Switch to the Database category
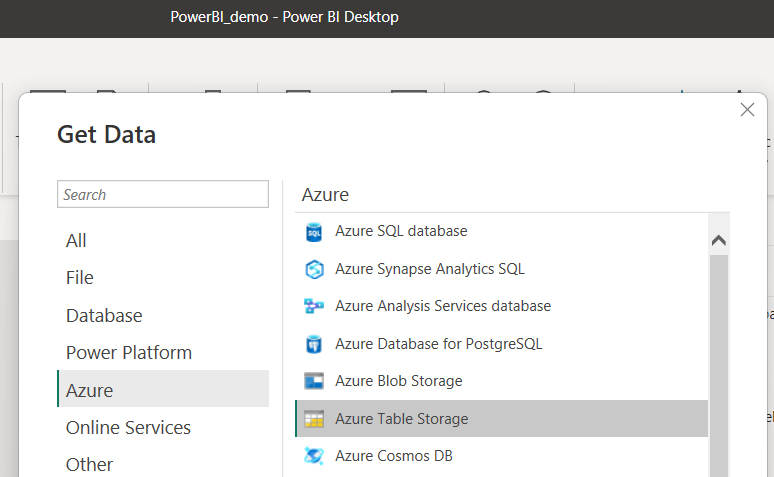Viewport: 774px width, 477px height. pyautogui.click(x=104, y=315)
